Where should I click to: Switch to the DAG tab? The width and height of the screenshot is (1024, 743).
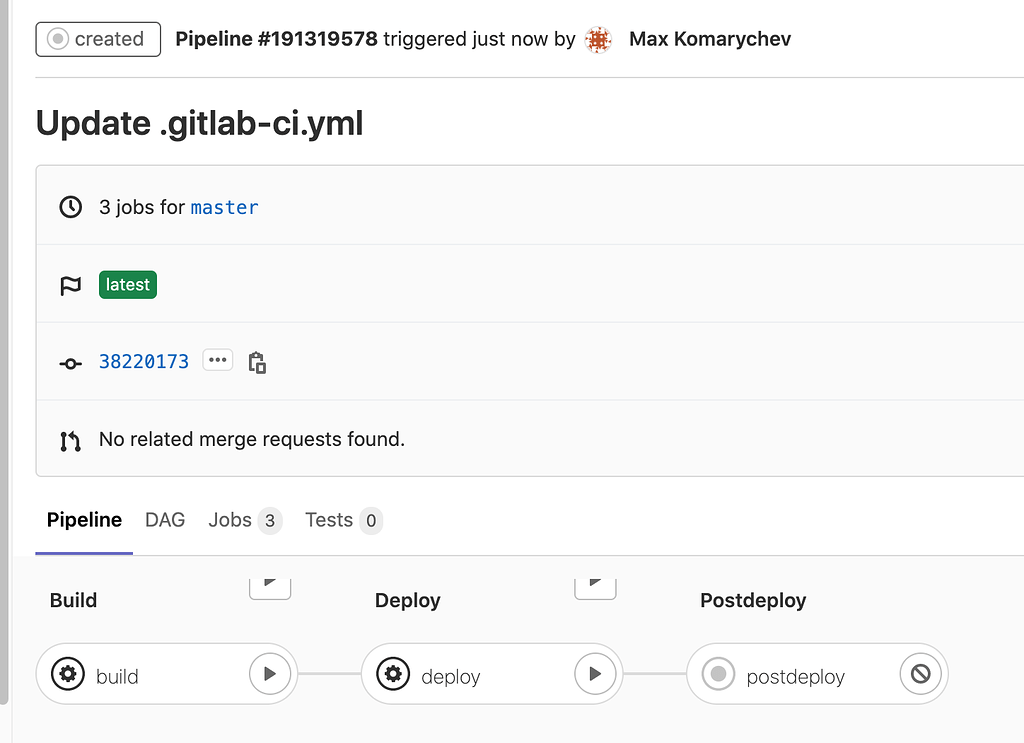pyautogui.click(x=164, y=520)
